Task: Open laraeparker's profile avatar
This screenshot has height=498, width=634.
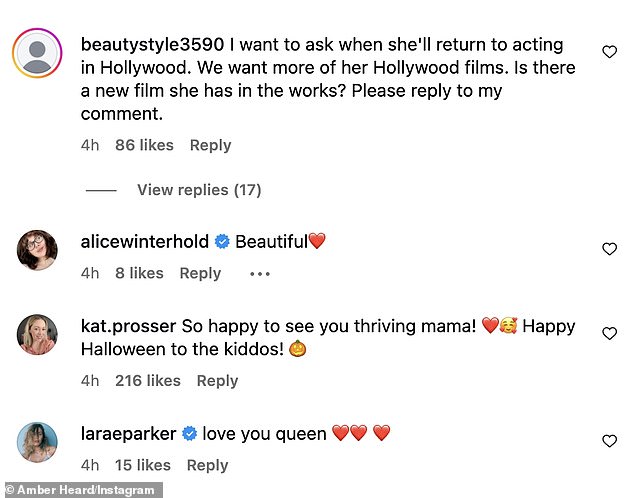Action: [37, 442]
